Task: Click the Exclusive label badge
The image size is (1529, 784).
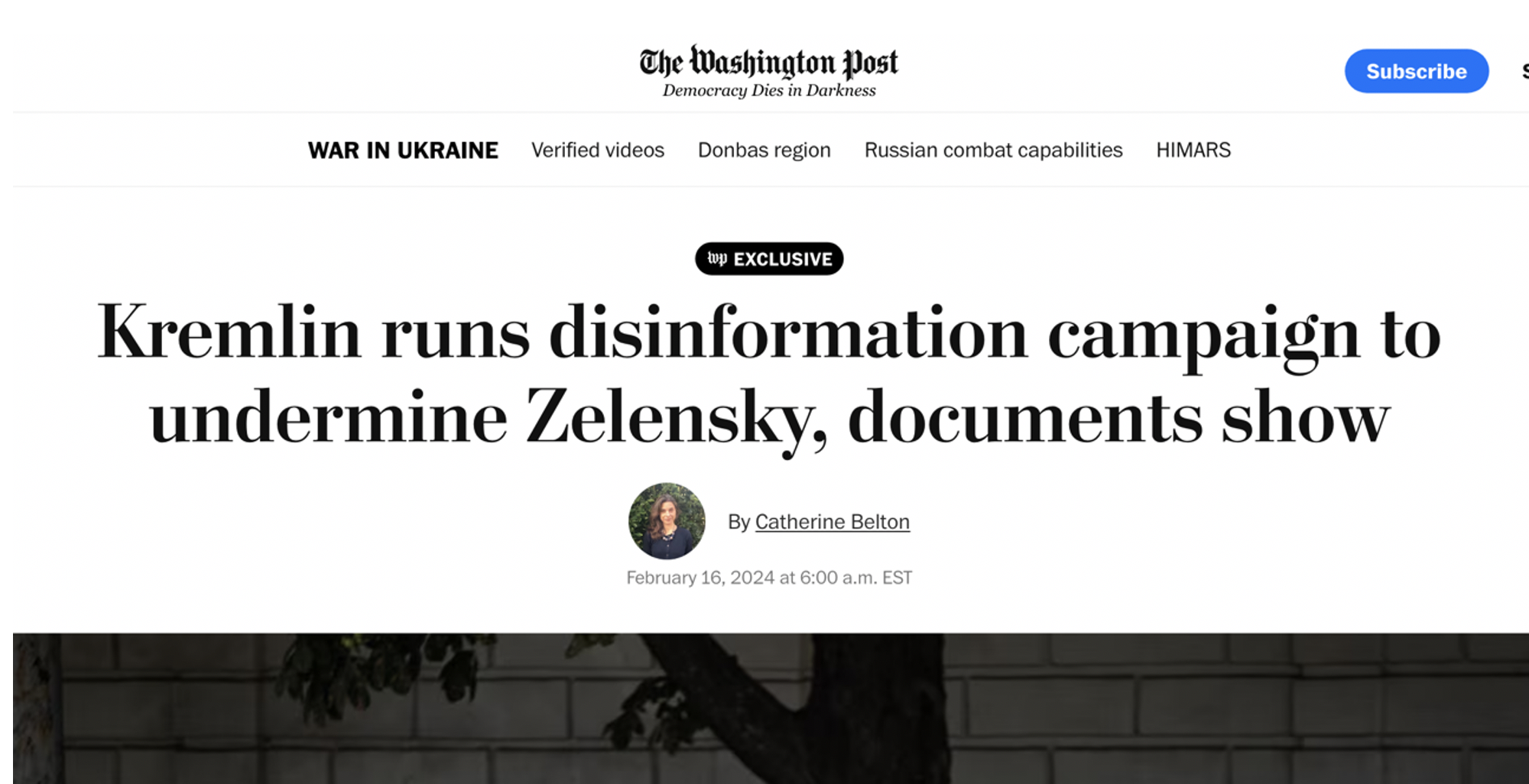Action: point(769,259)
